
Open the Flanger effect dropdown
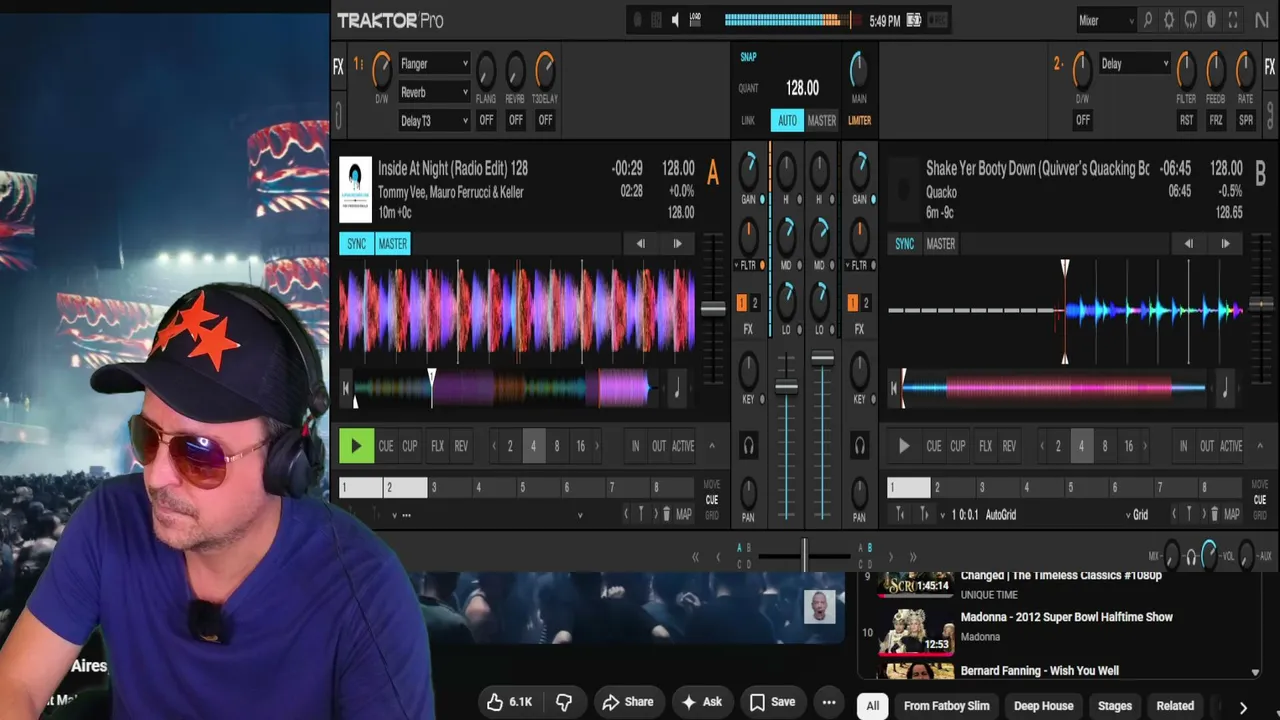coord(434,64)
